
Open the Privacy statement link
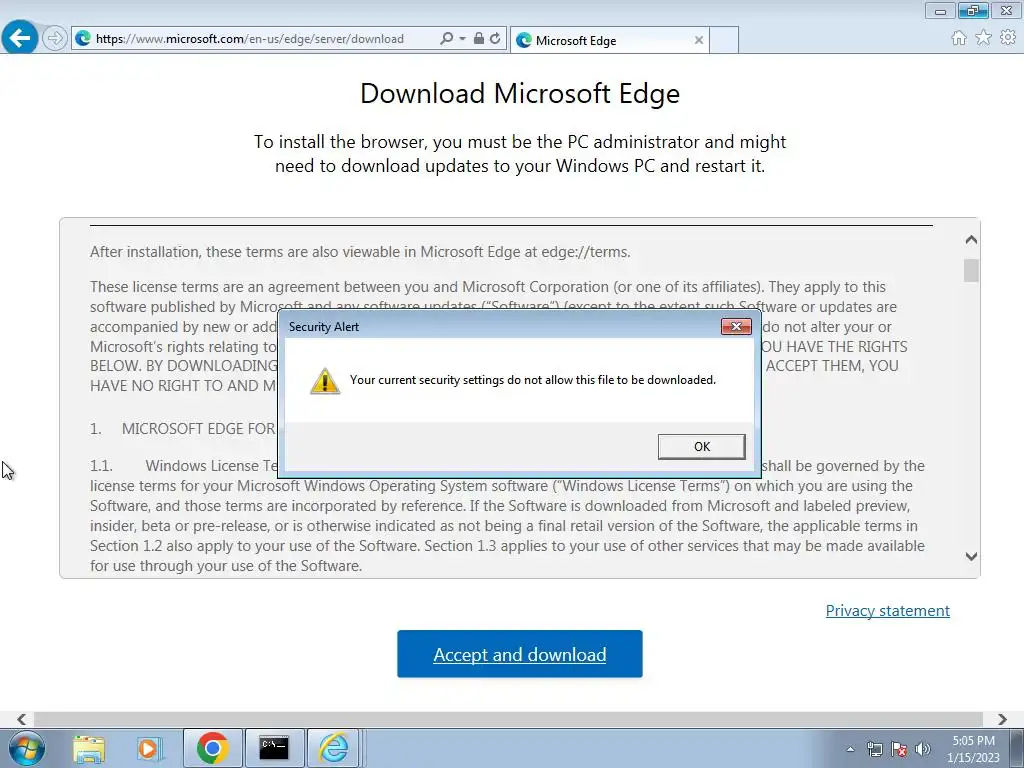[x=888, y=611]
